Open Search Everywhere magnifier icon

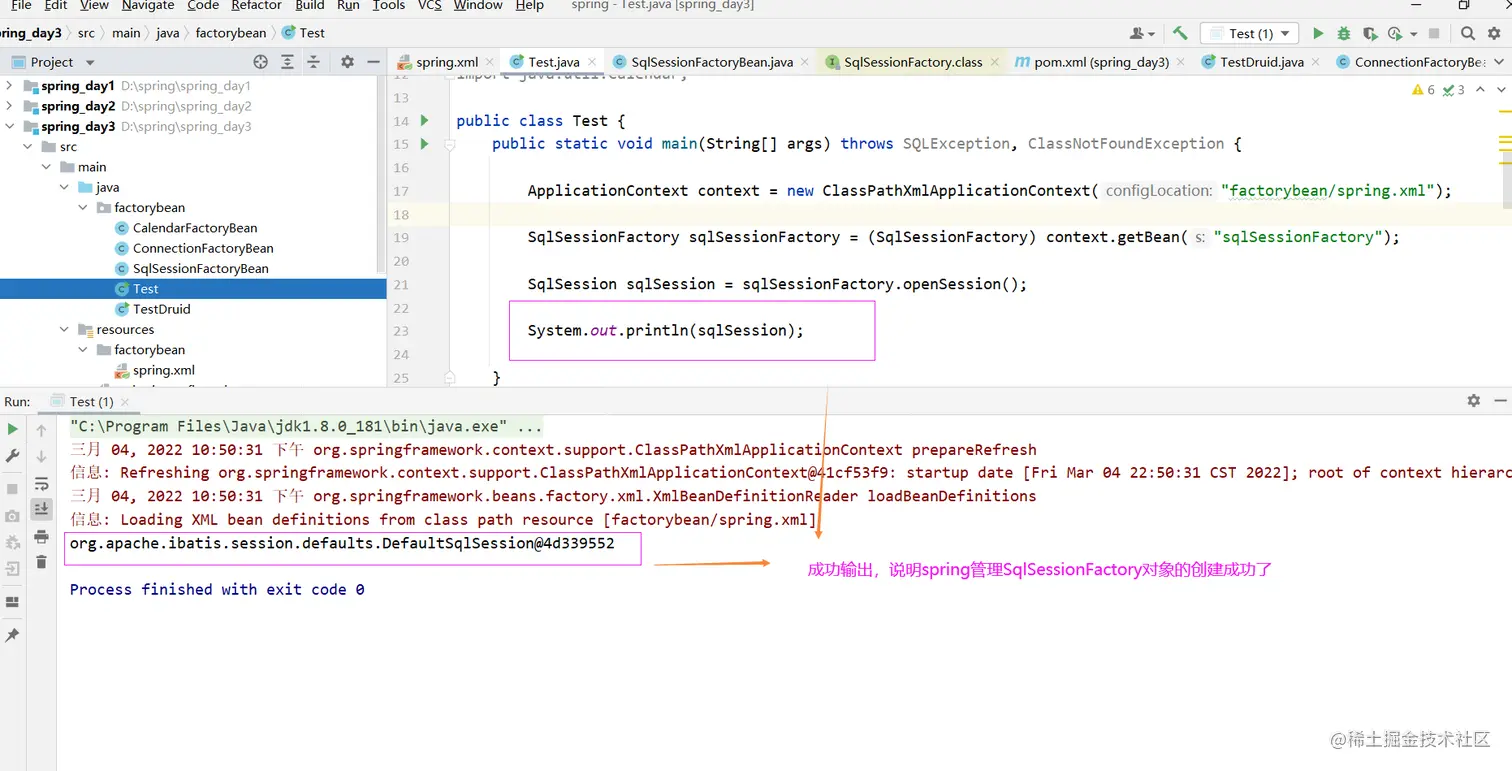[1467, 33]
